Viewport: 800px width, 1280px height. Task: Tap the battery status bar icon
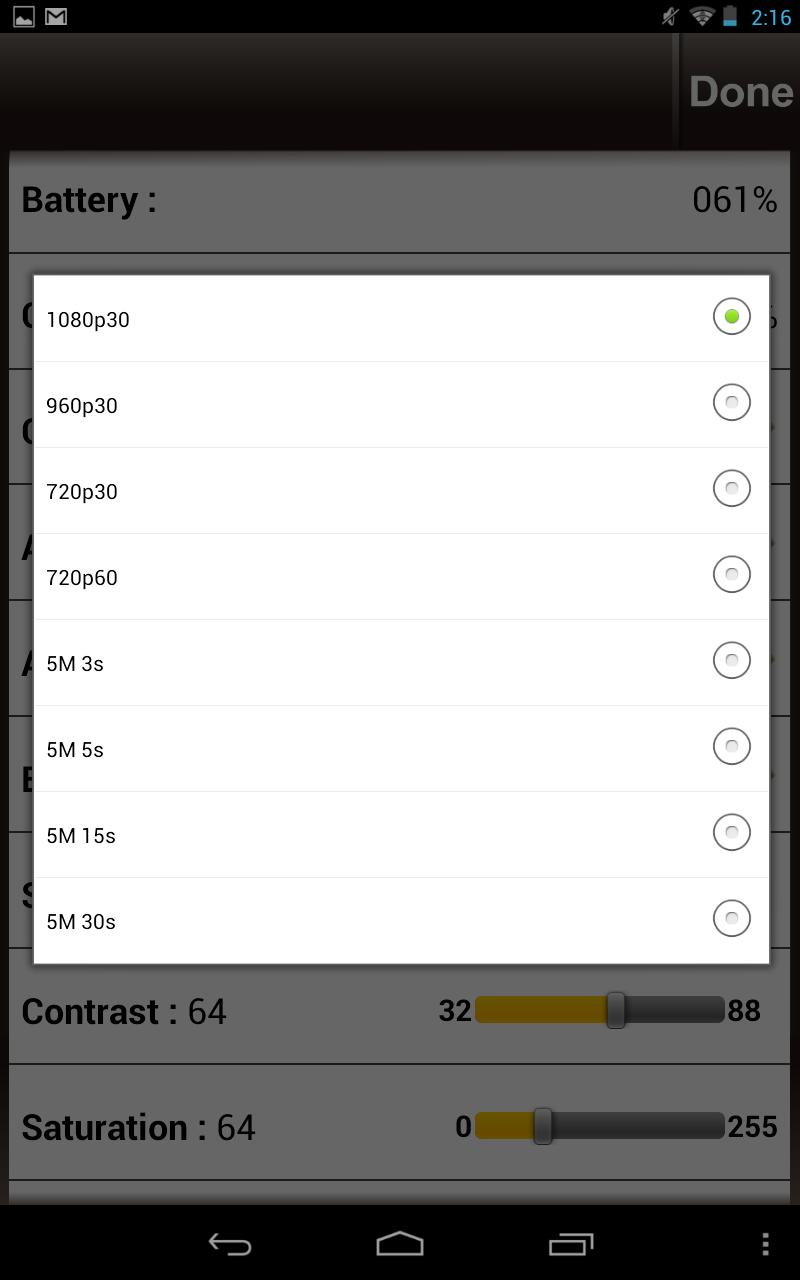click(x=730, y=16)
